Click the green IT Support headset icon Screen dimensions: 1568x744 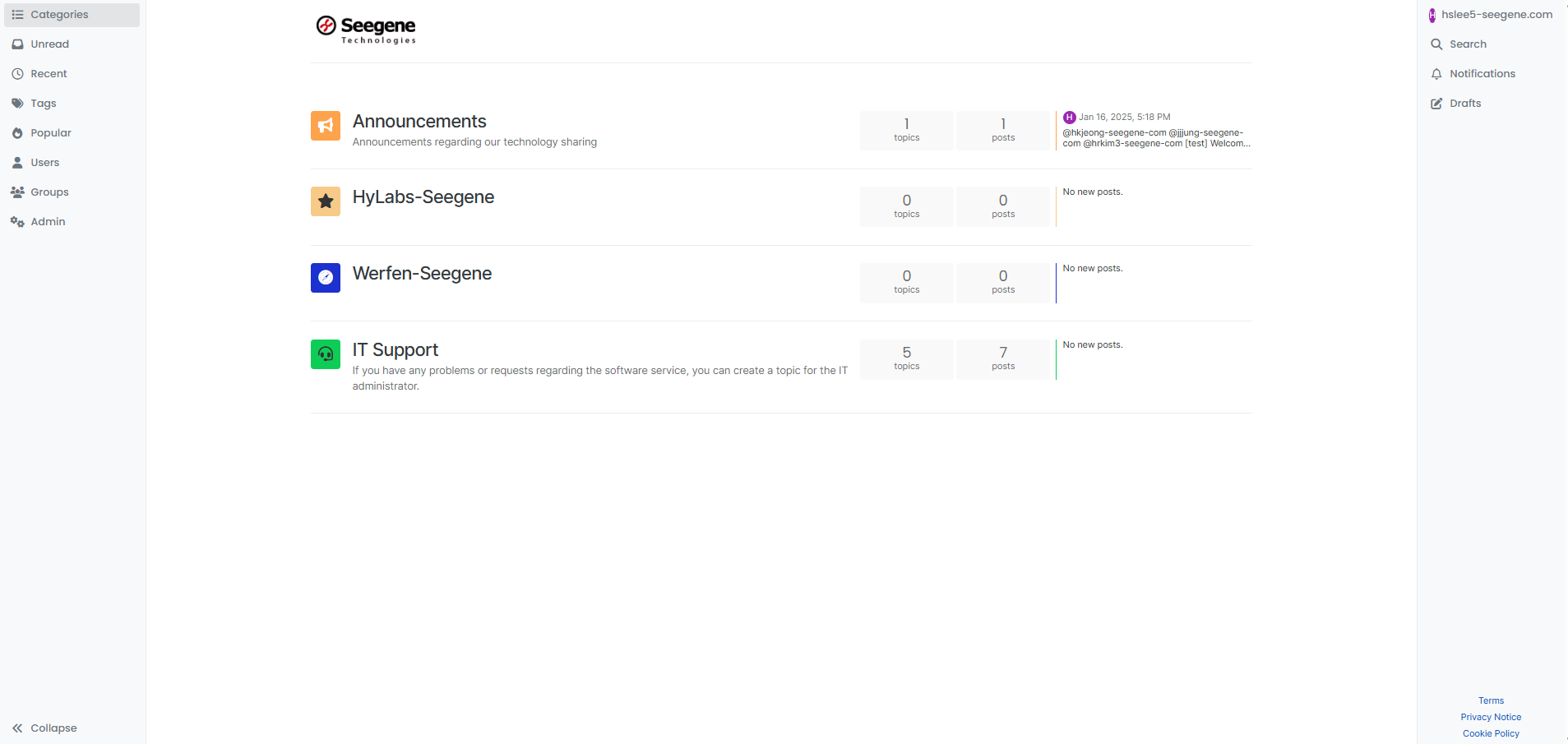tap(326, 354)
